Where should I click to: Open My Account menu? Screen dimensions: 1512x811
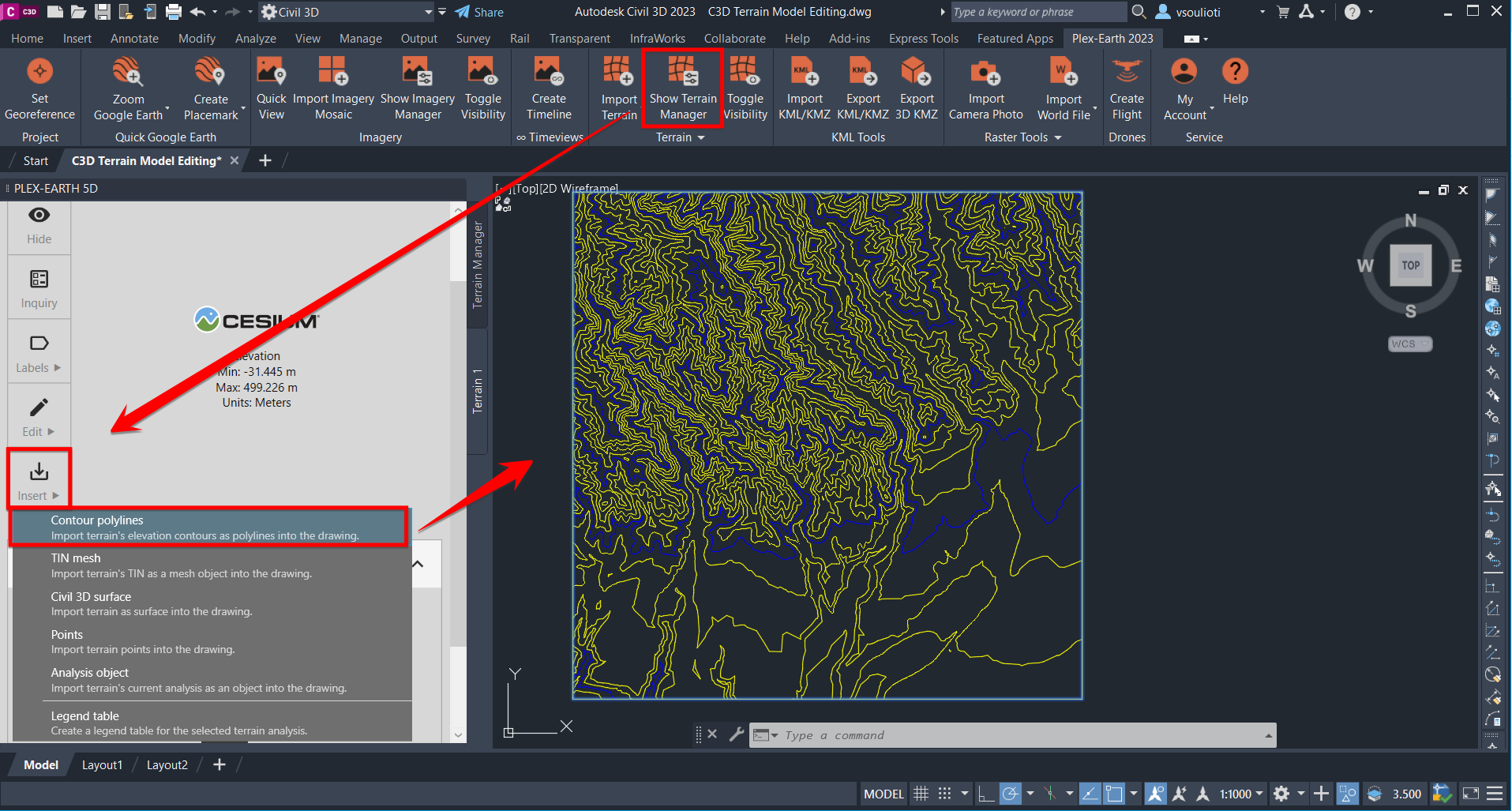pyautogui.click(x=1184, y=89)
